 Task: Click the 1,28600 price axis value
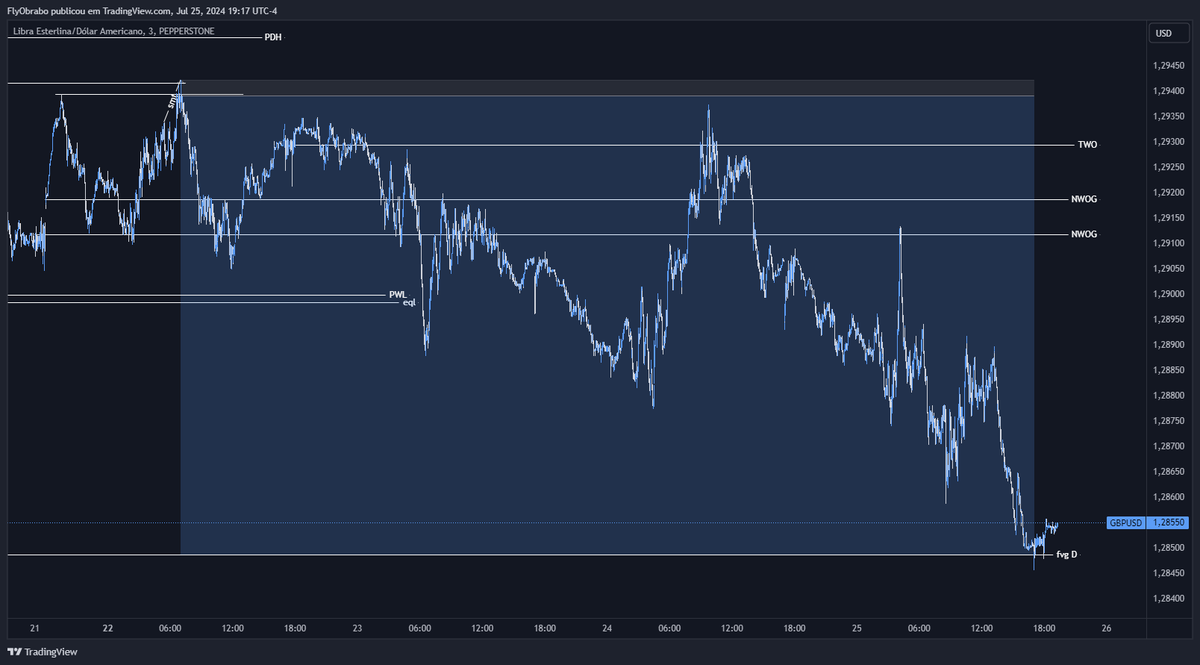[1167, 497]
